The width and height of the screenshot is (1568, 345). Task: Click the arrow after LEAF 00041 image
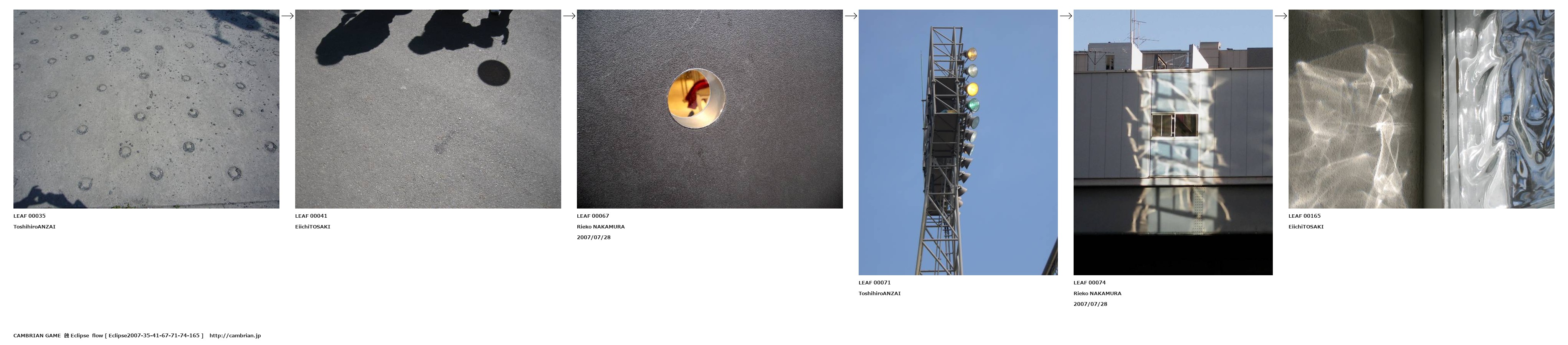click(x=569, y=16)
